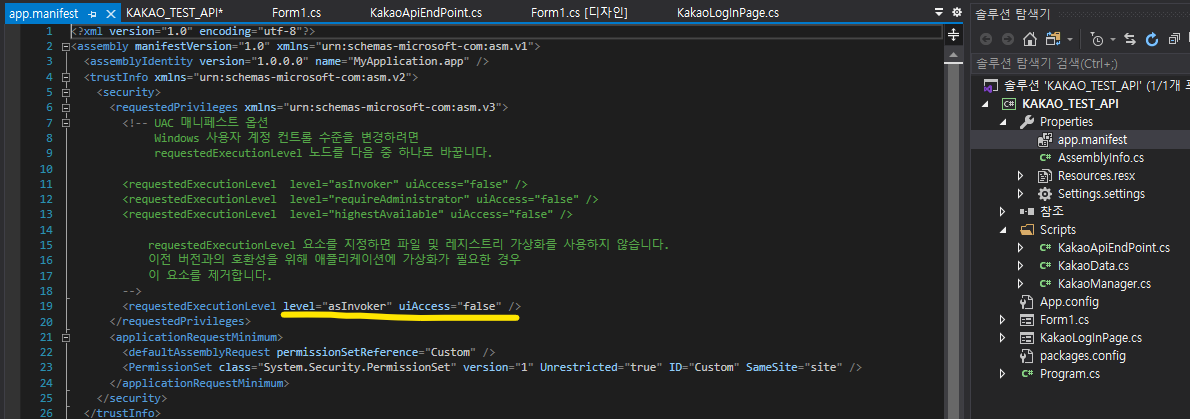The height and width of the screenshot is (419, 1190).
Task: Click the wrench icon of Properties node
Action: click(1026, 121)
